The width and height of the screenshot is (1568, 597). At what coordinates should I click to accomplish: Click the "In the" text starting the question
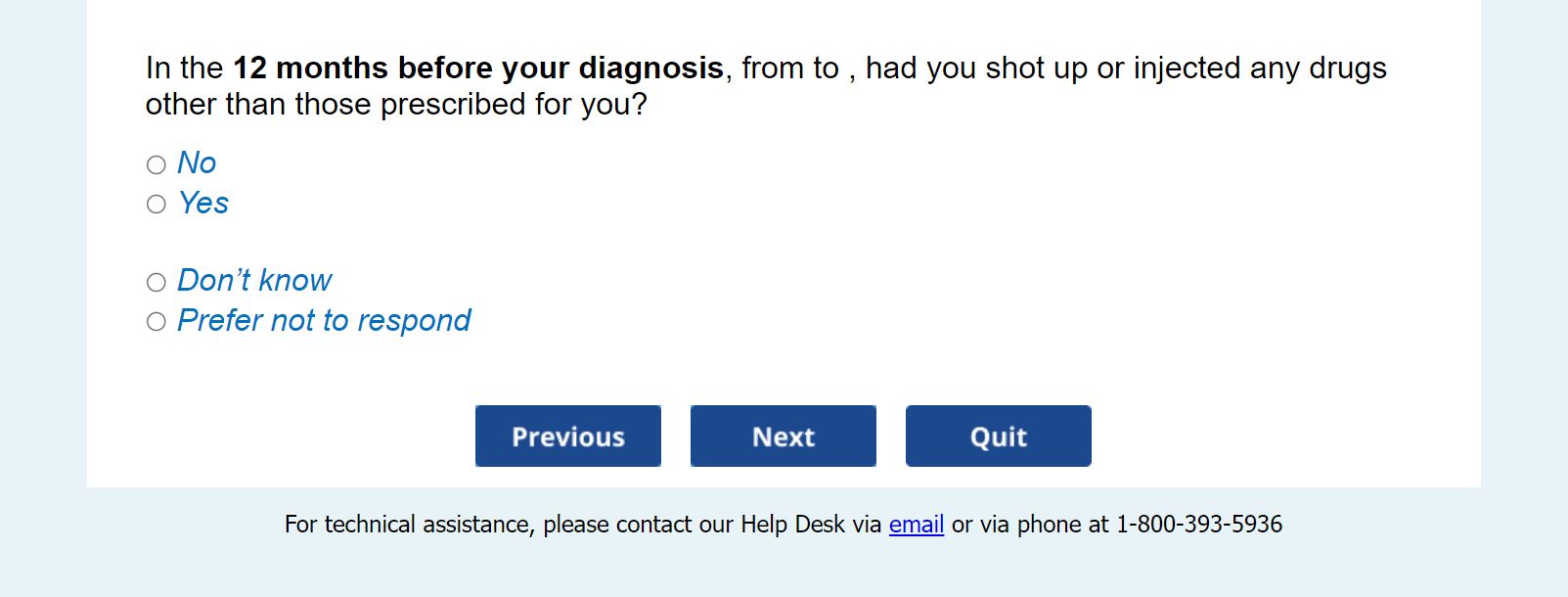coord(184,69)
